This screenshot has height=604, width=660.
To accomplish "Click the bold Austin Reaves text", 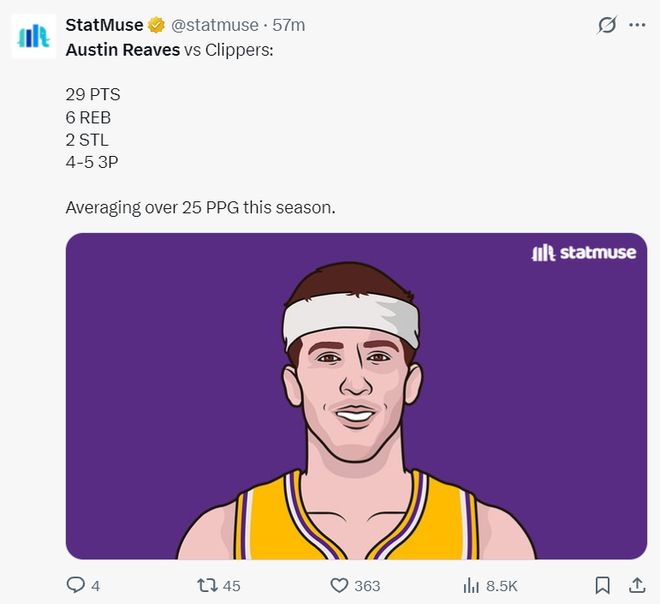I will (x=122, y=48).
